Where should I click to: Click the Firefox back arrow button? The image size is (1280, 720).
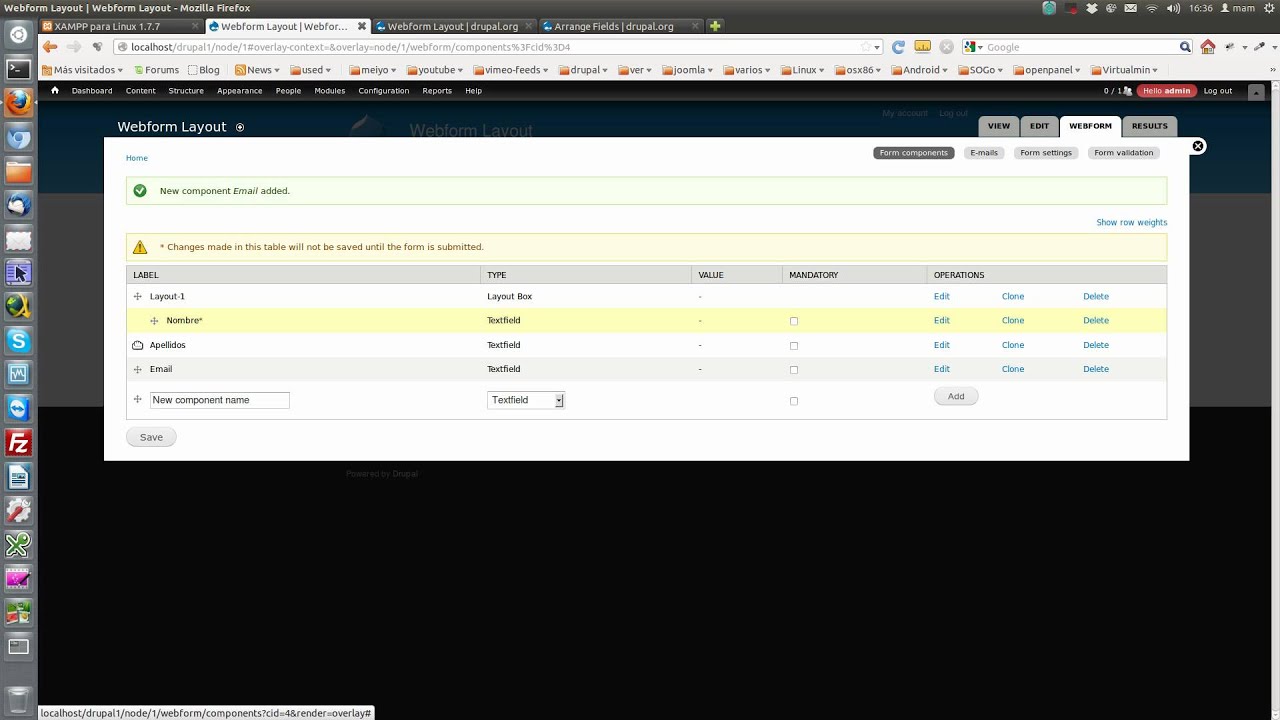pyautogui.click(x=50, y=47)
